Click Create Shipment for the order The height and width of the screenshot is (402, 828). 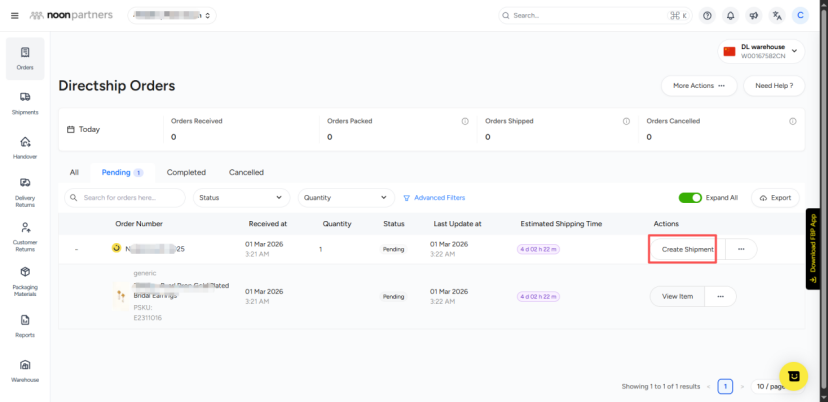point(688,249)
